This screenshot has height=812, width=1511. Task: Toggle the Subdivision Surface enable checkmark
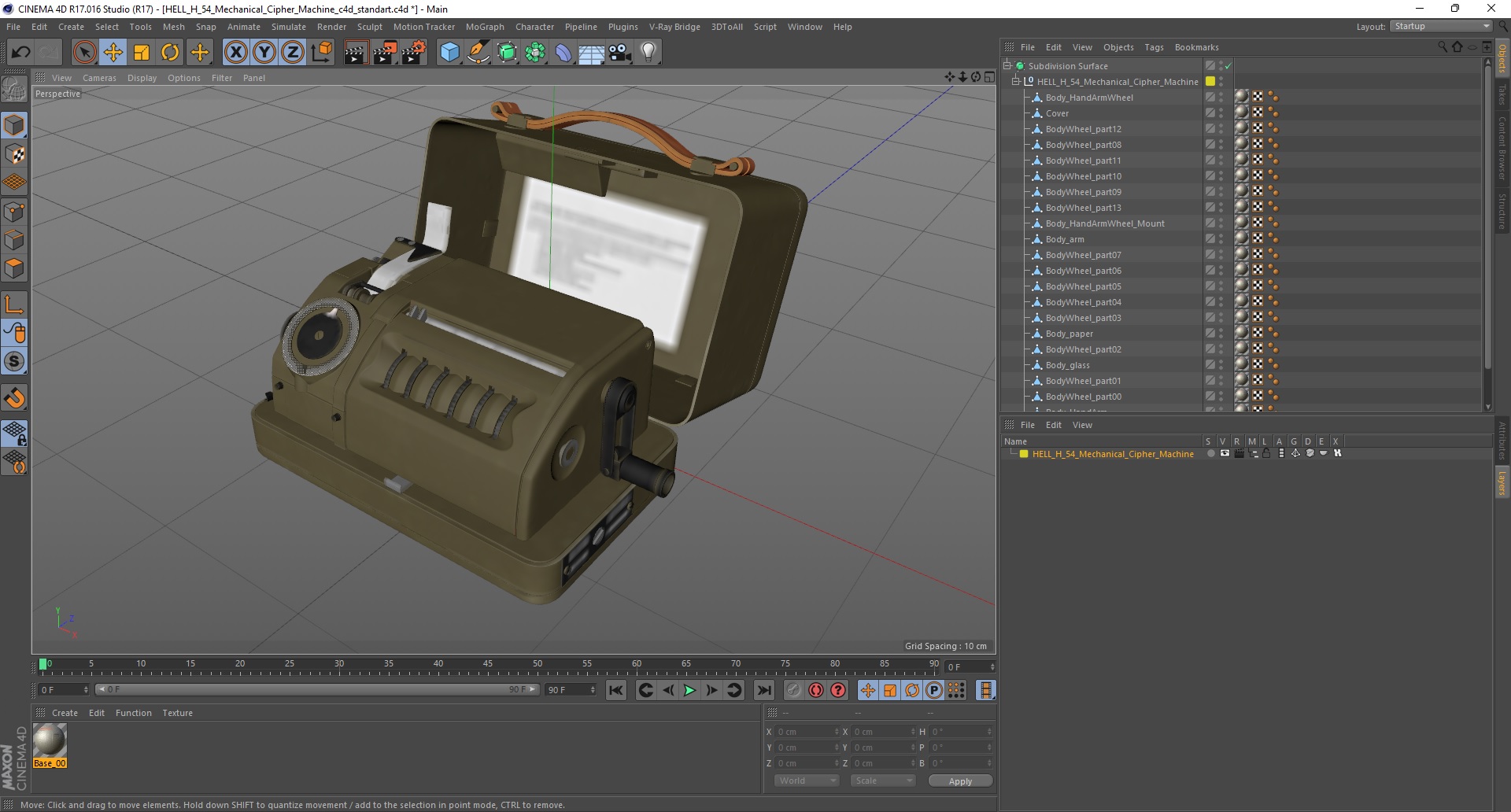[1228, 66]
